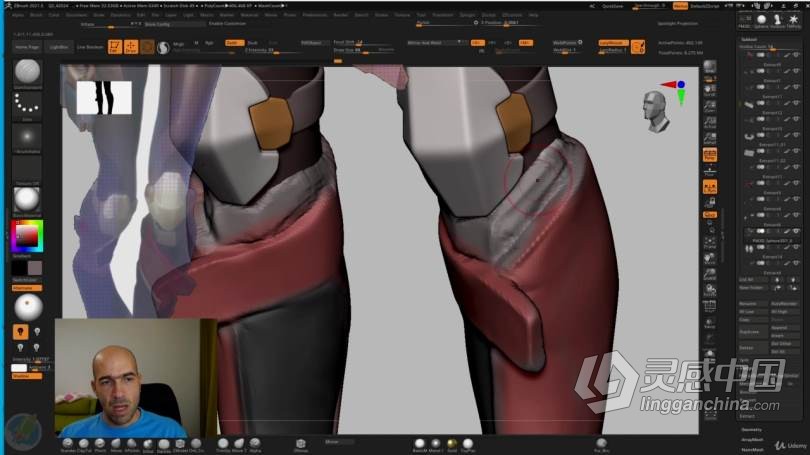Viewport: 810px width, 455px height.
Task: Expand the ArrayMesh section
Action: (752, 440)
